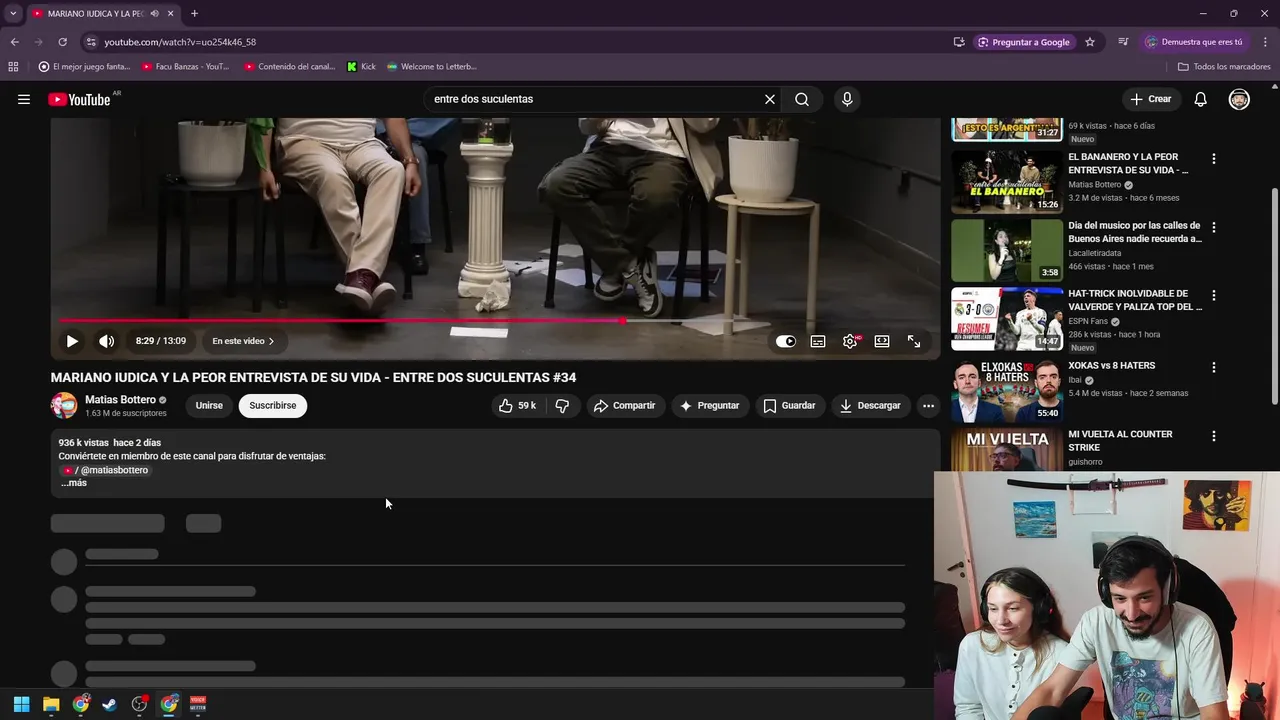
Task: Open 'Dia del musico' video title
Action: click(x=1135, y=232)
